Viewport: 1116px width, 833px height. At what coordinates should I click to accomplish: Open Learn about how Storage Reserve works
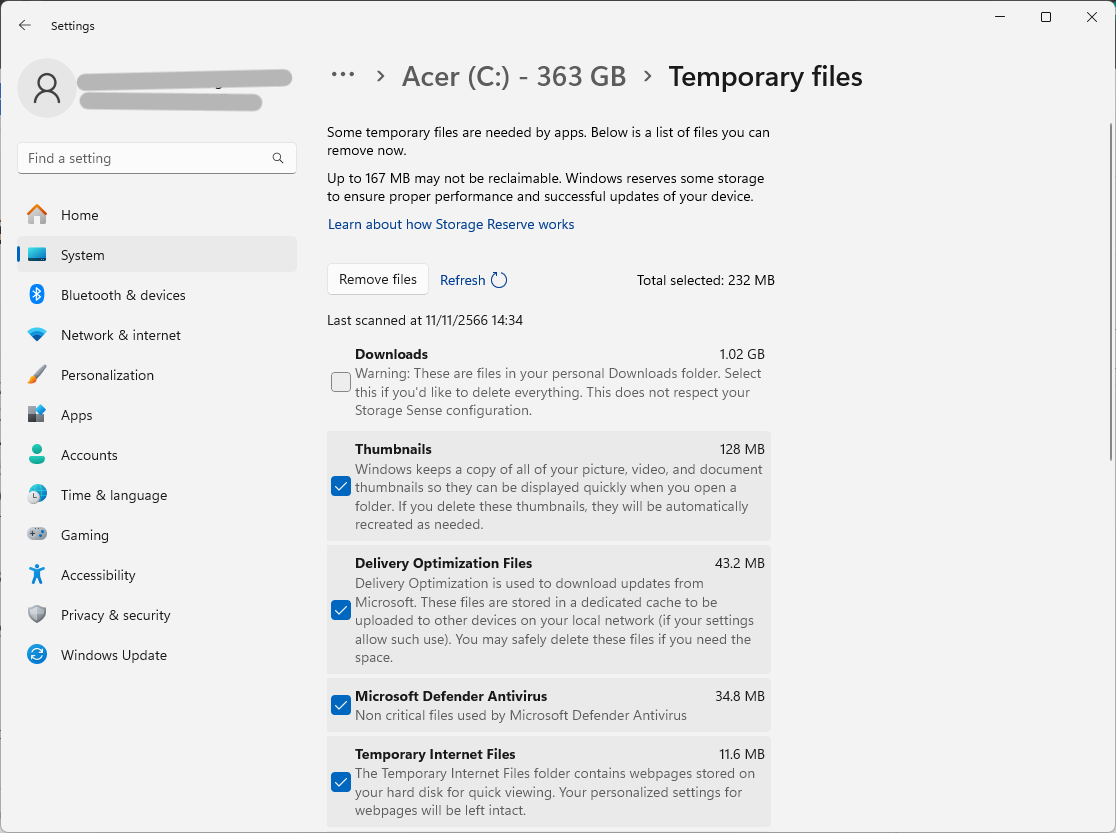(x=451, y=225)
